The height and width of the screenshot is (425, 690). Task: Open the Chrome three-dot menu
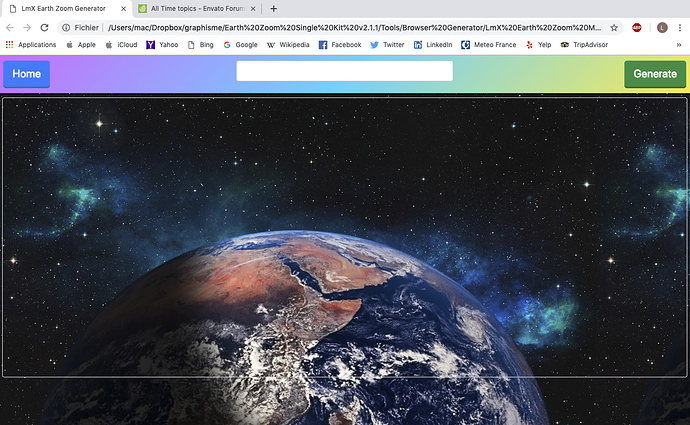pos(680,27)
